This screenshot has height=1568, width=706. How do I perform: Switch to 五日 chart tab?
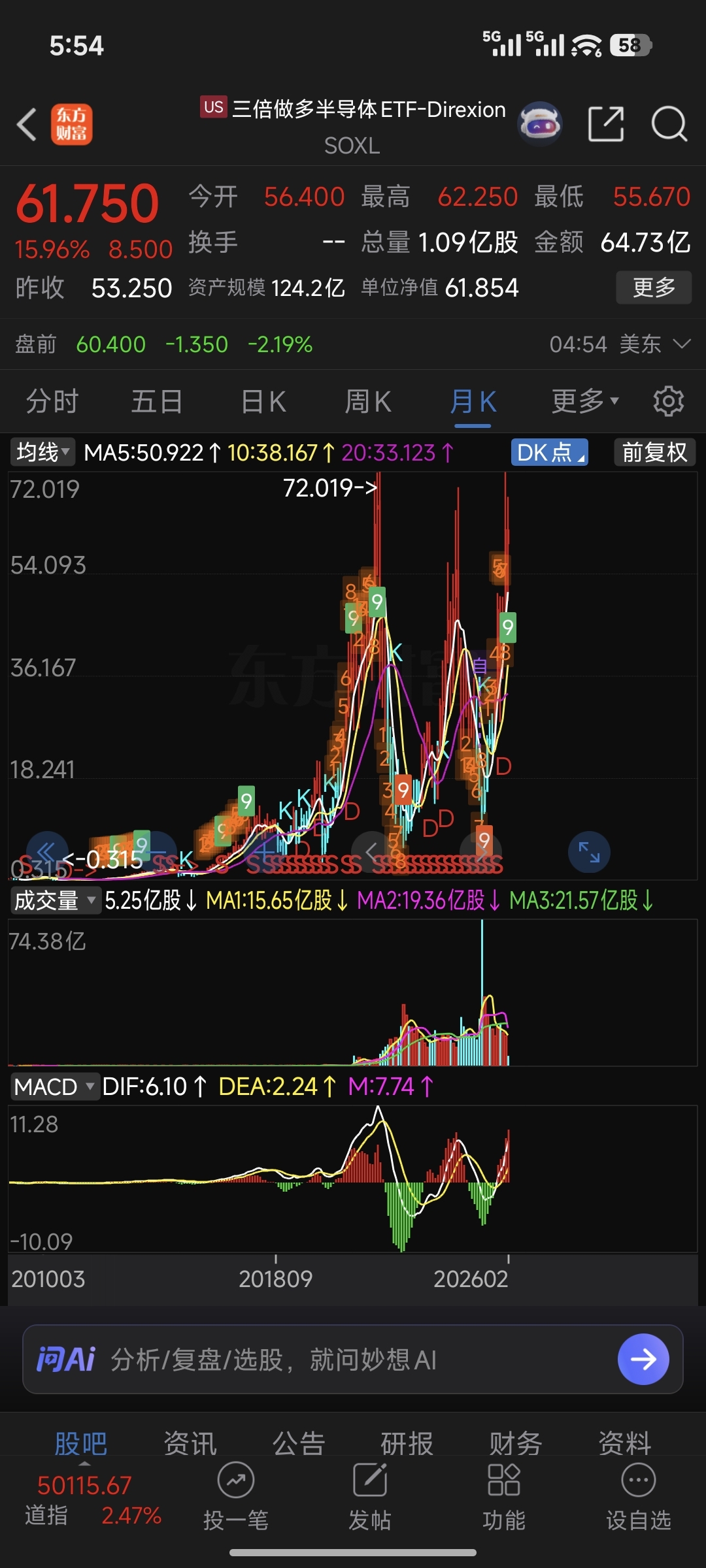(x=157, y=401)
